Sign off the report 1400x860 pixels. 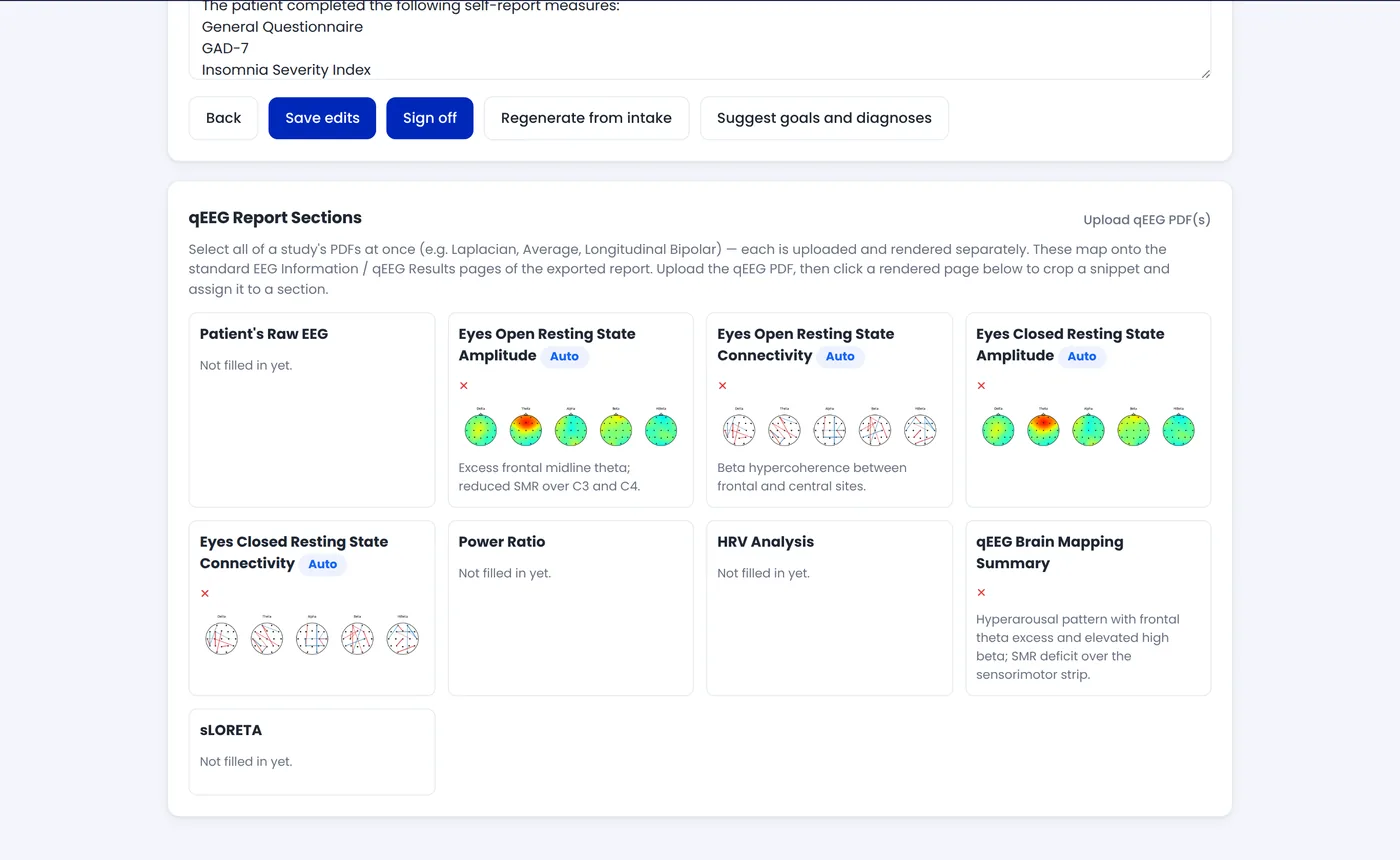tap(430, 118)
